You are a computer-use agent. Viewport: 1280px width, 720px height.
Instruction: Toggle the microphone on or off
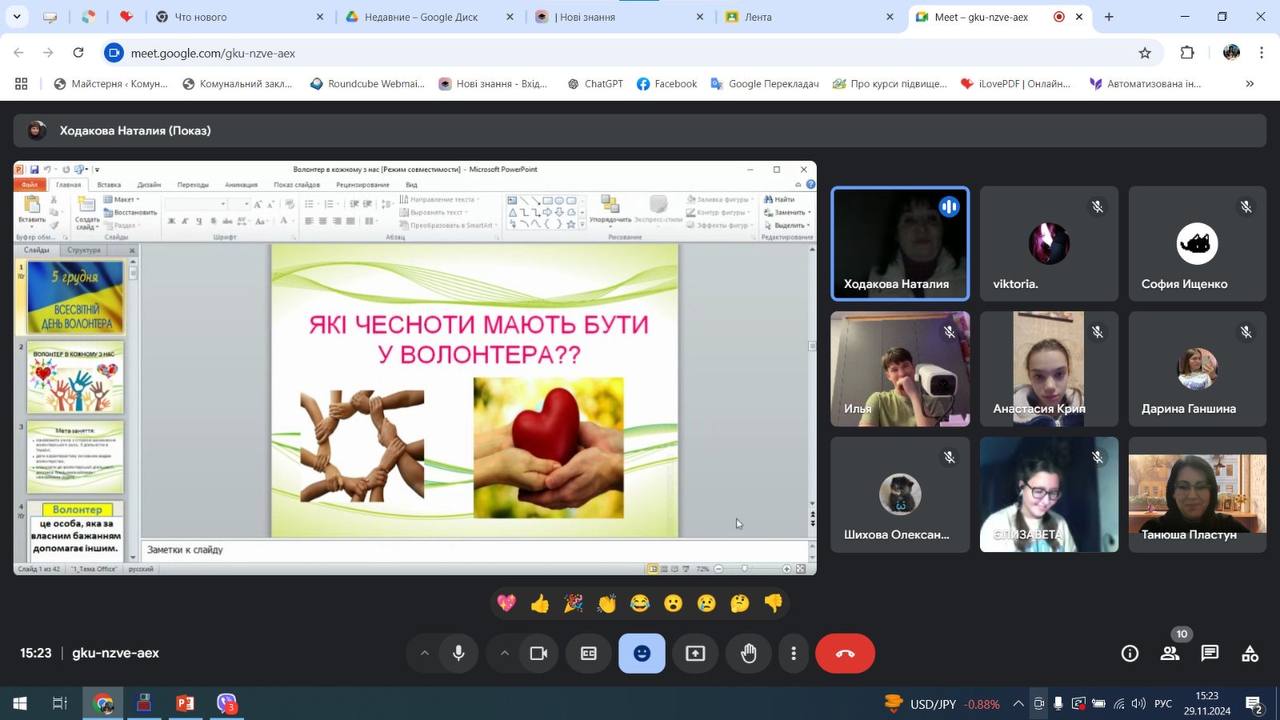pos(458,653)
